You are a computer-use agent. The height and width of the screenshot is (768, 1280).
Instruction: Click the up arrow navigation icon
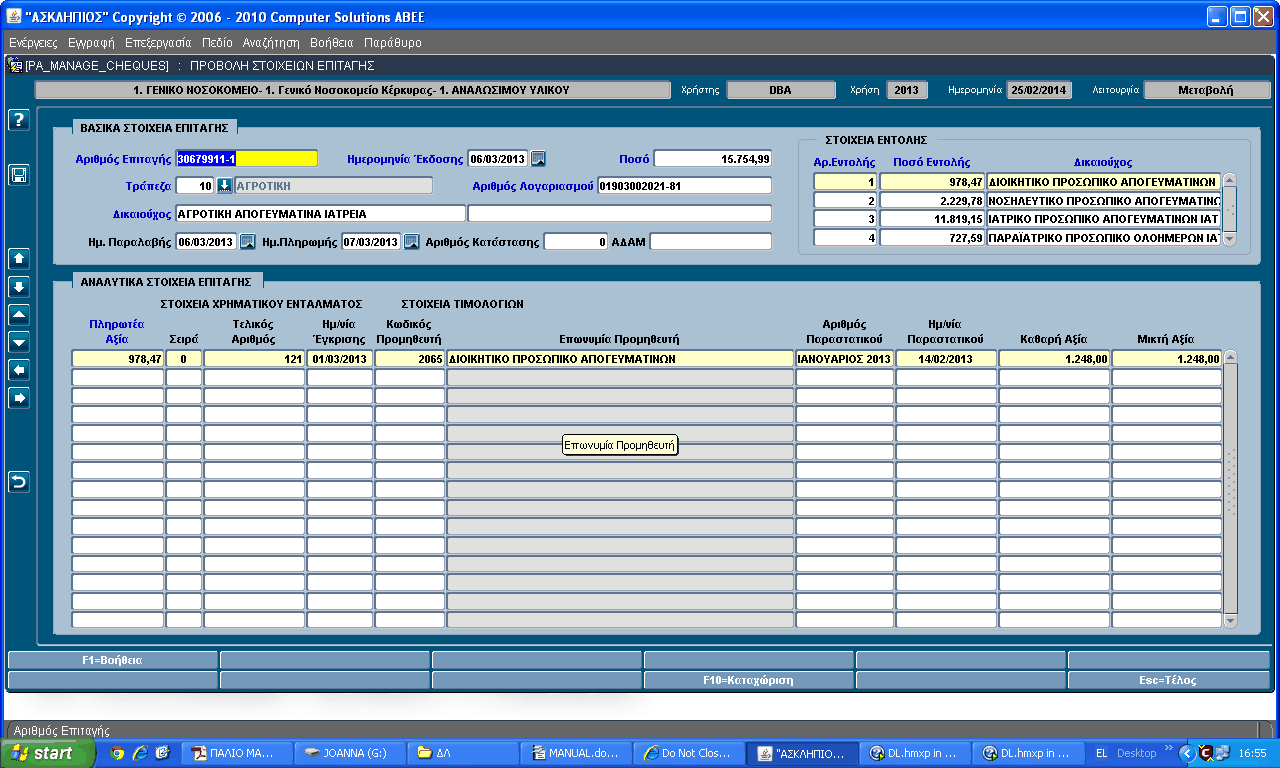(x=19, y=258)
